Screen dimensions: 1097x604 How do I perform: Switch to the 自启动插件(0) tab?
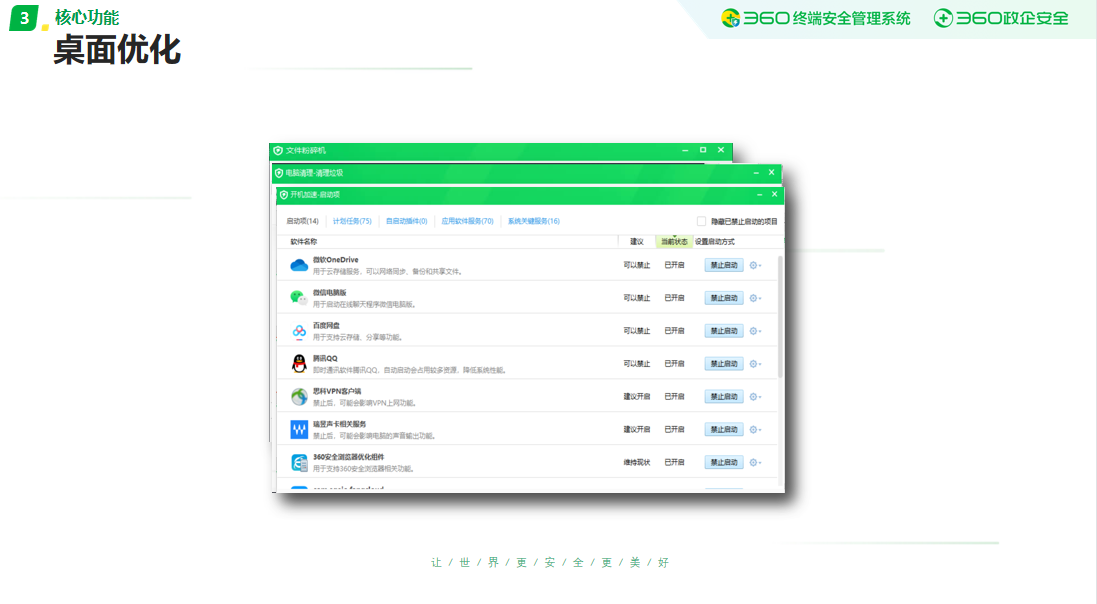coord(406,221)
